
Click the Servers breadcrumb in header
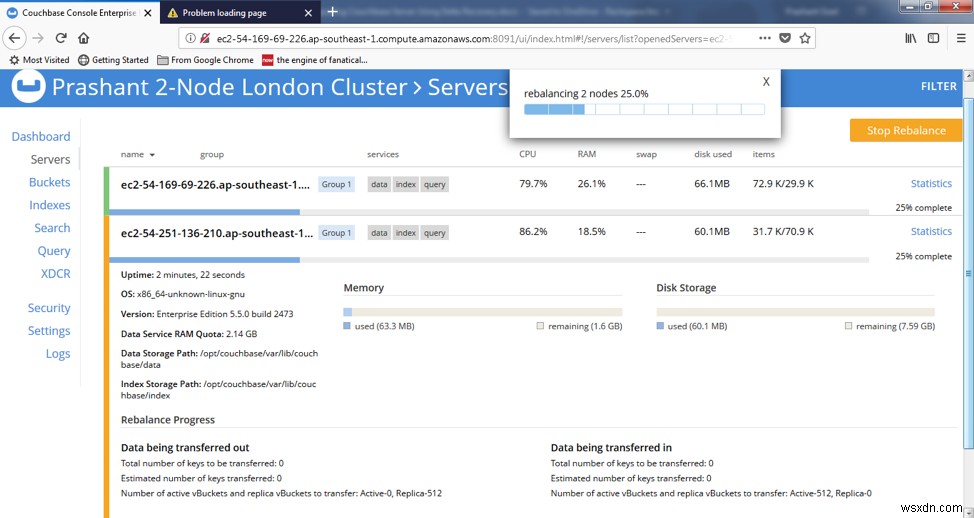tap(468, 87)
